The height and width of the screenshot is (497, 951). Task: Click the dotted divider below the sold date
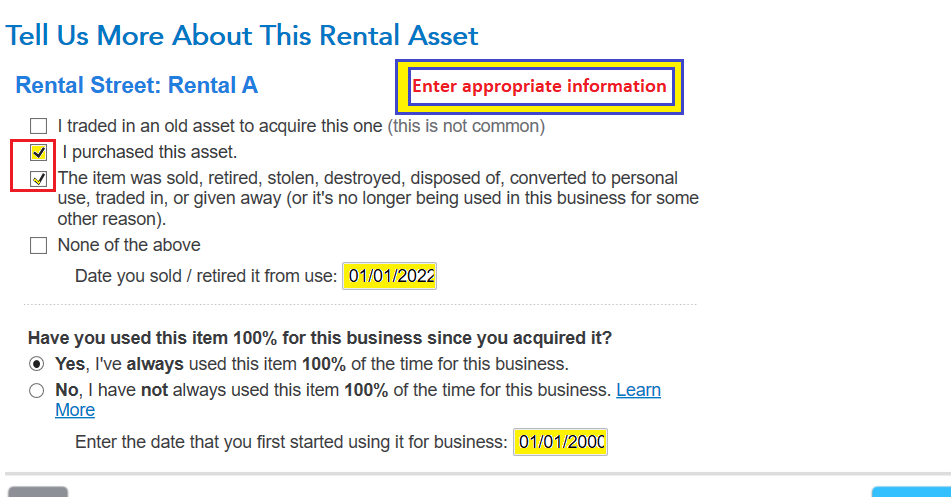360,304
